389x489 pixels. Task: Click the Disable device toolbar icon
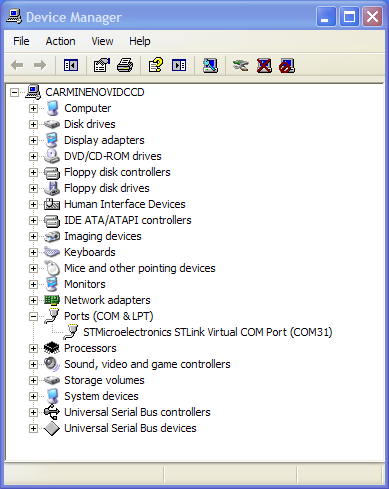[x=287, y=65]
